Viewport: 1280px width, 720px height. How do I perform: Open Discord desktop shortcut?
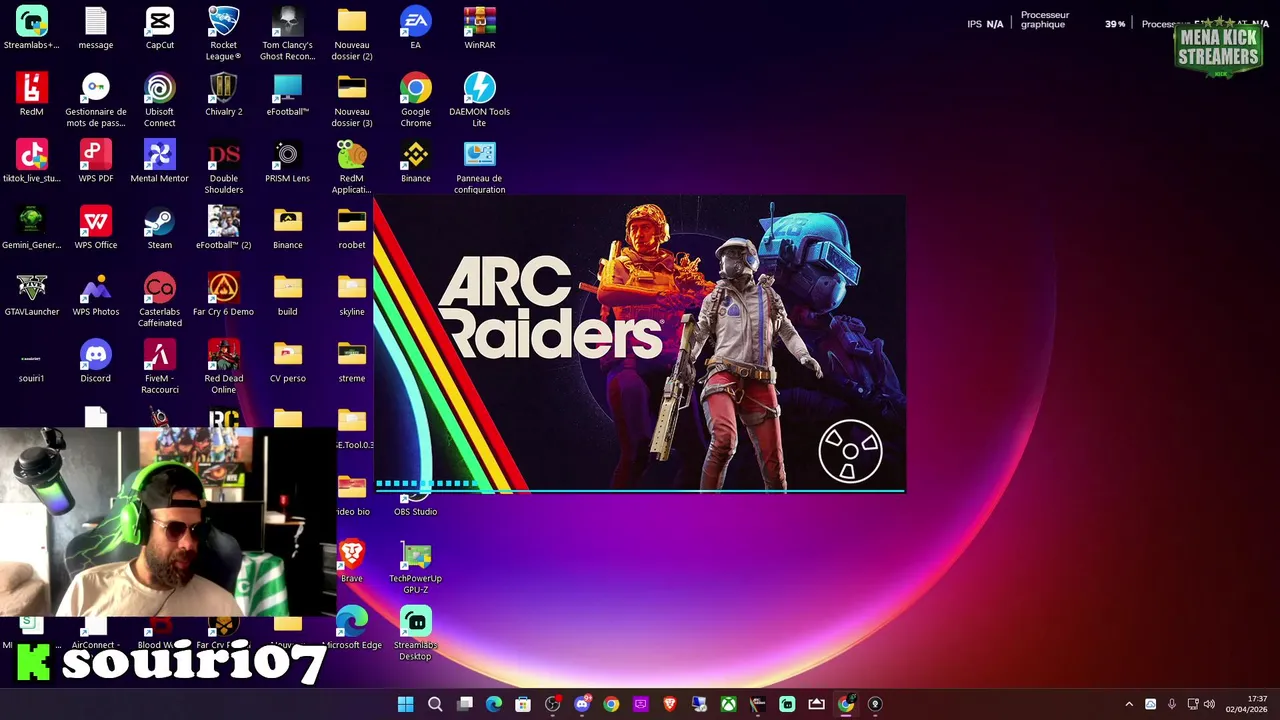coord(96,361)
